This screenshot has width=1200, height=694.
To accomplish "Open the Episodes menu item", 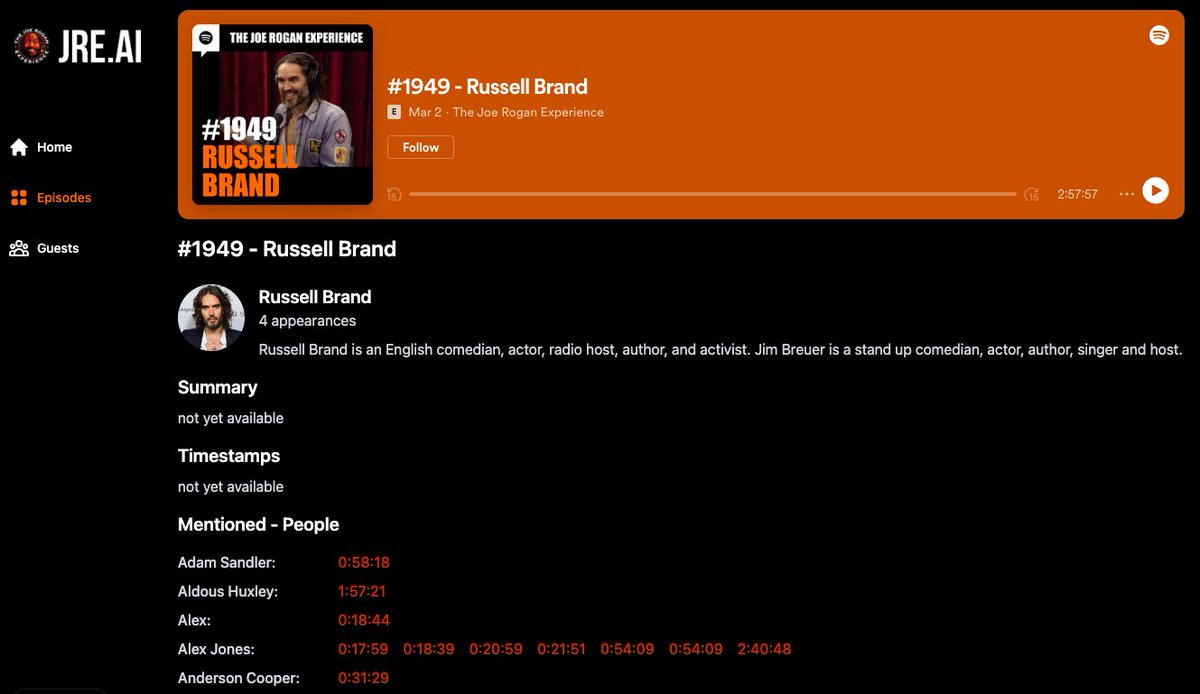I will [x=64, y=198].
